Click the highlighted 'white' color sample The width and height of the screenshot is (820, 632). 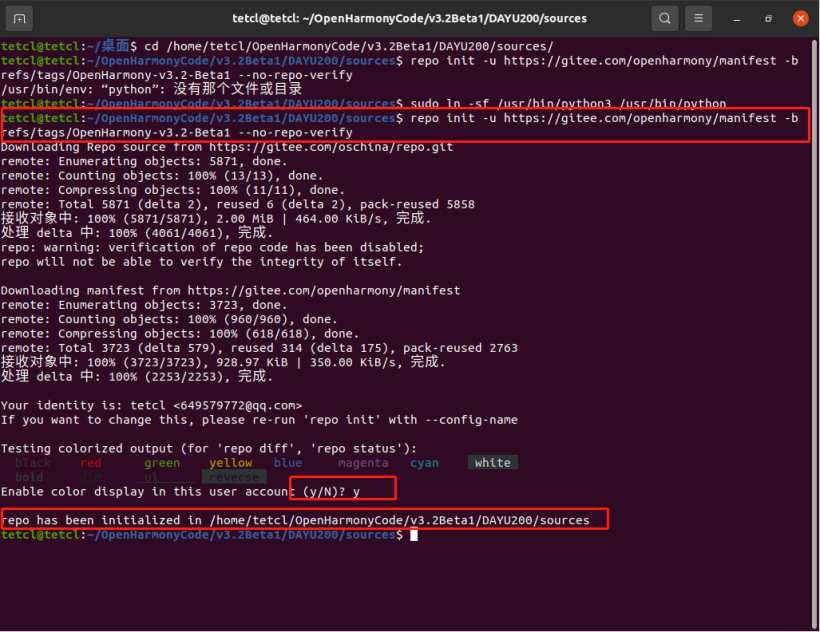(492, 463)
